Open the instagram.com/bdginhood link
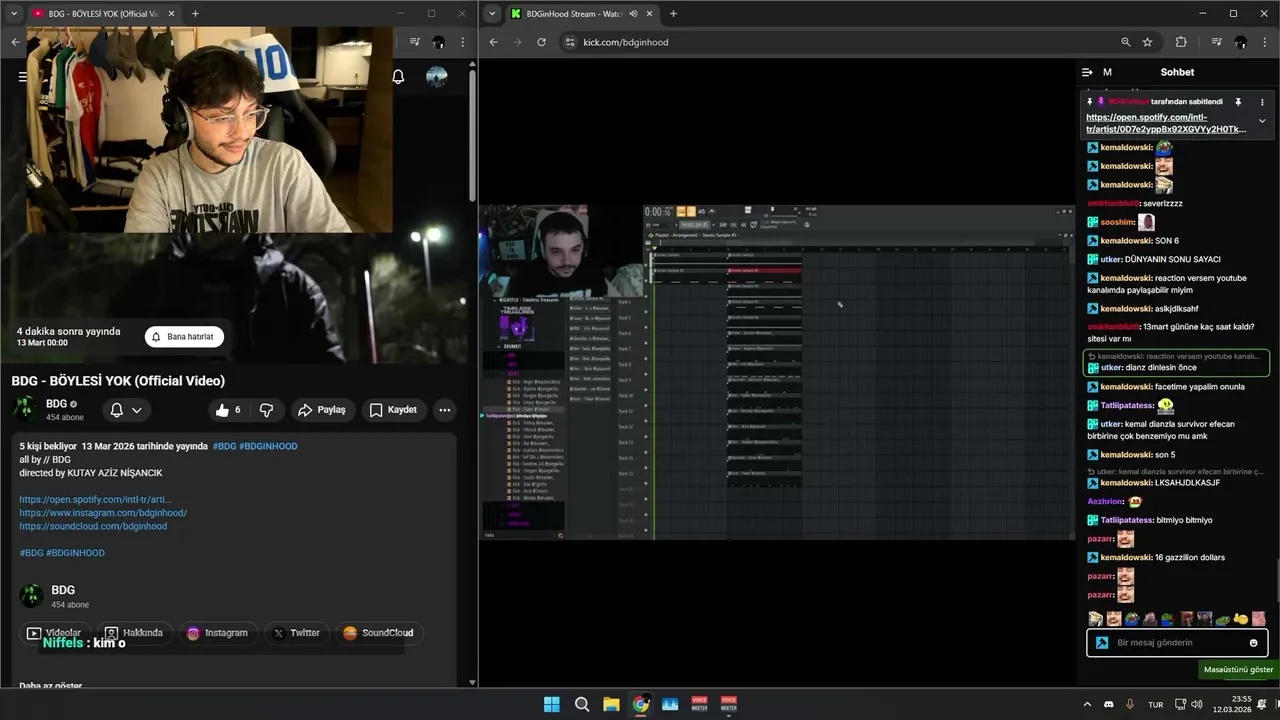Screen dimensions: 1280x720 (x=103, y=513)
